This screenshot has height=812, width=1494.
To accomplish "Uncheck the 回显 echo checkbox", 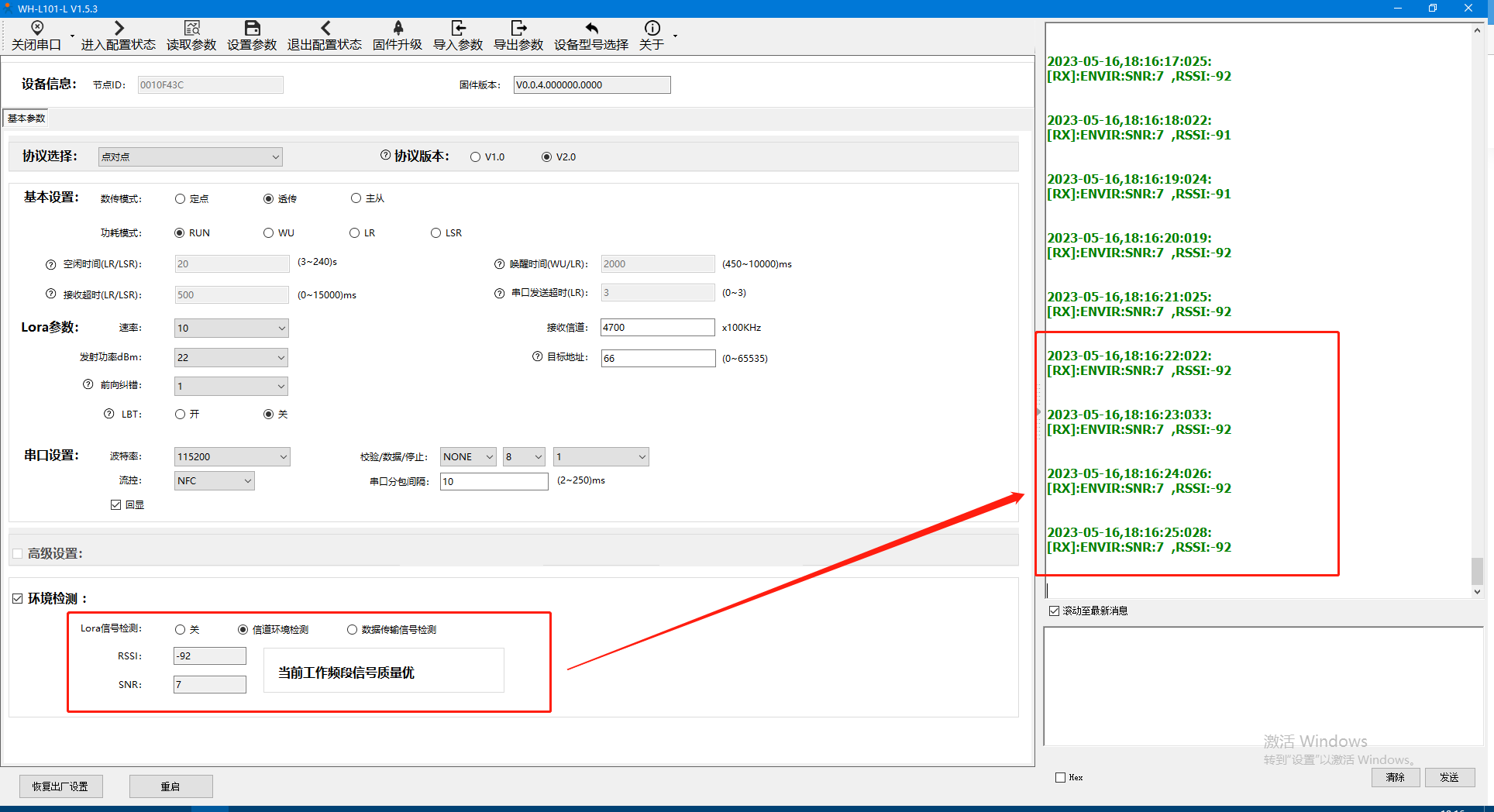I will 116,505.
